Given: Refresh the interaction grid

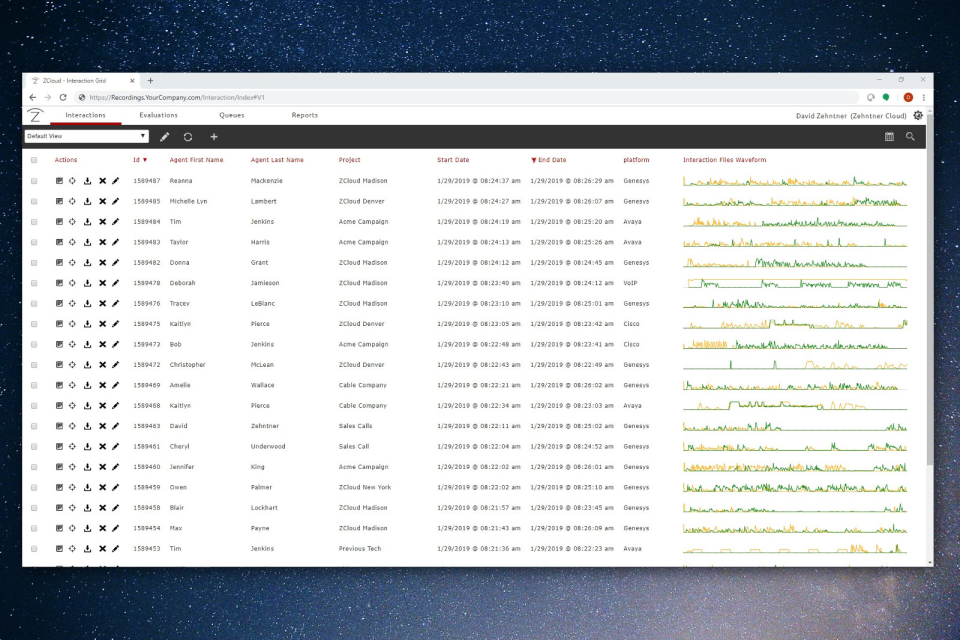Looking at the screenshot, I should coord(188,137).
